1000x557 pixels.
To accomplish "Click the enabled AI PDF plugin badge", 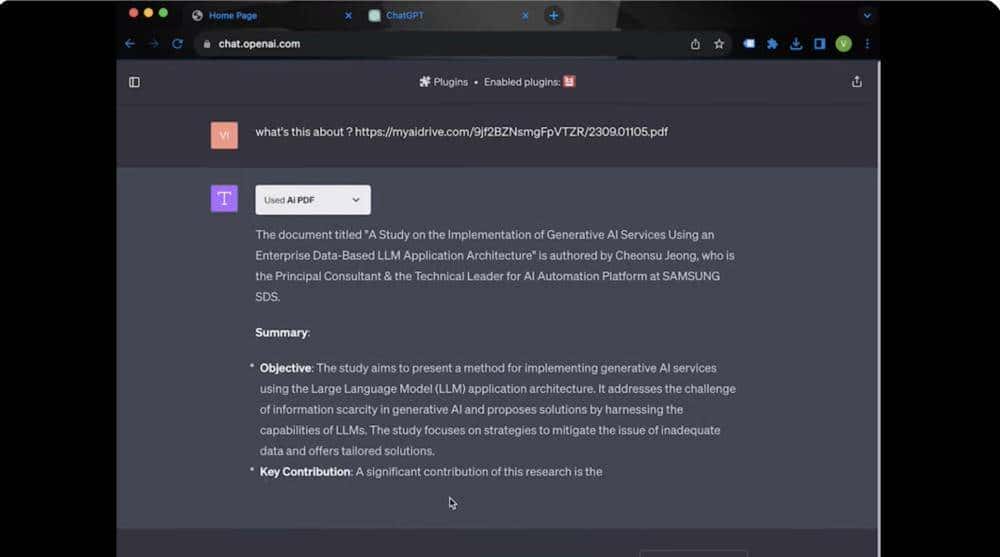I will click(x=569, y=82).
